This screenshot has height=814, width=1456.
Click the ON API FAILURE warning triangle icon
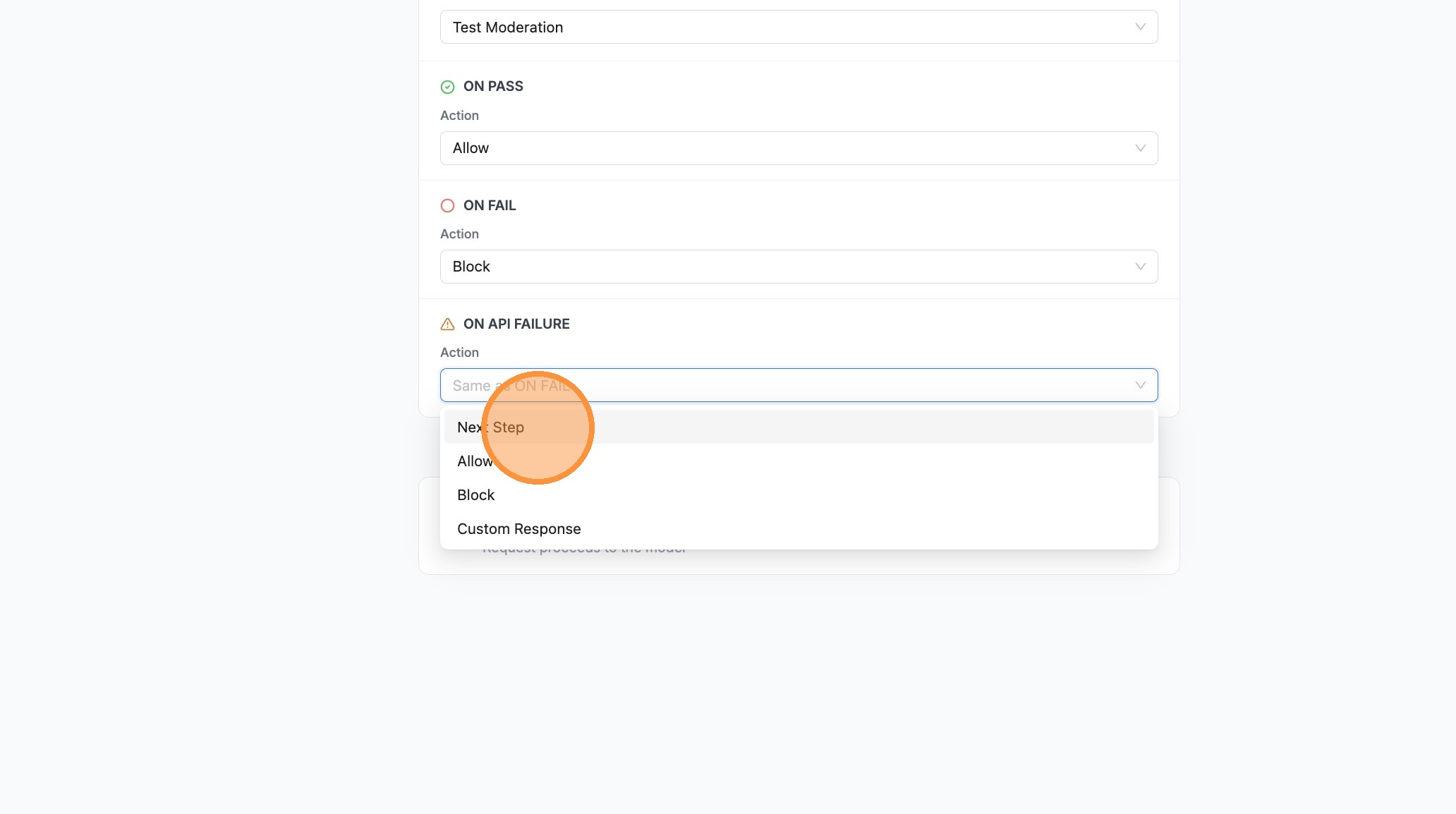[448, 324]
